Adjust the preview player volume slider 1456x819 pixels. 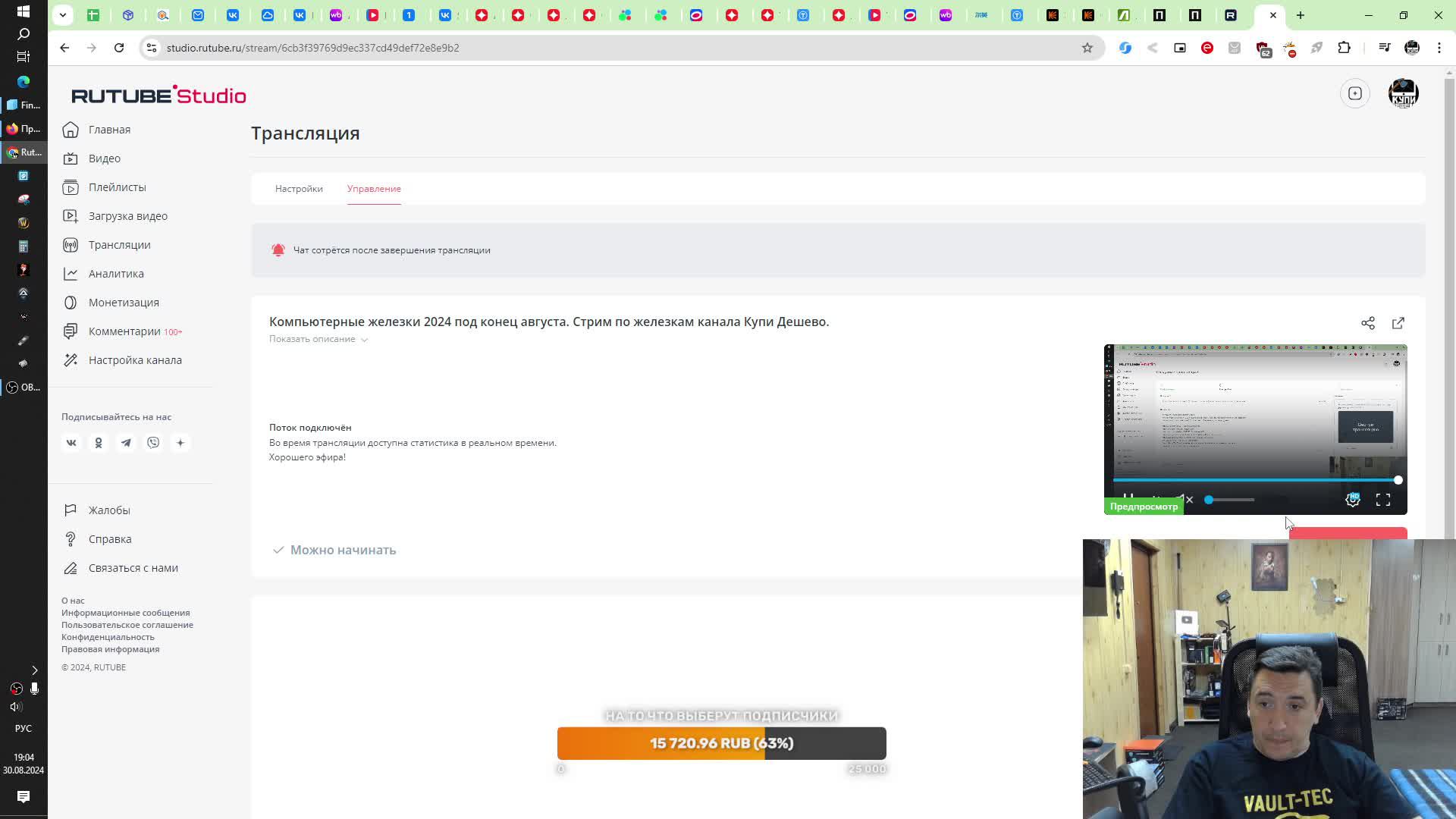[1228, 500]
